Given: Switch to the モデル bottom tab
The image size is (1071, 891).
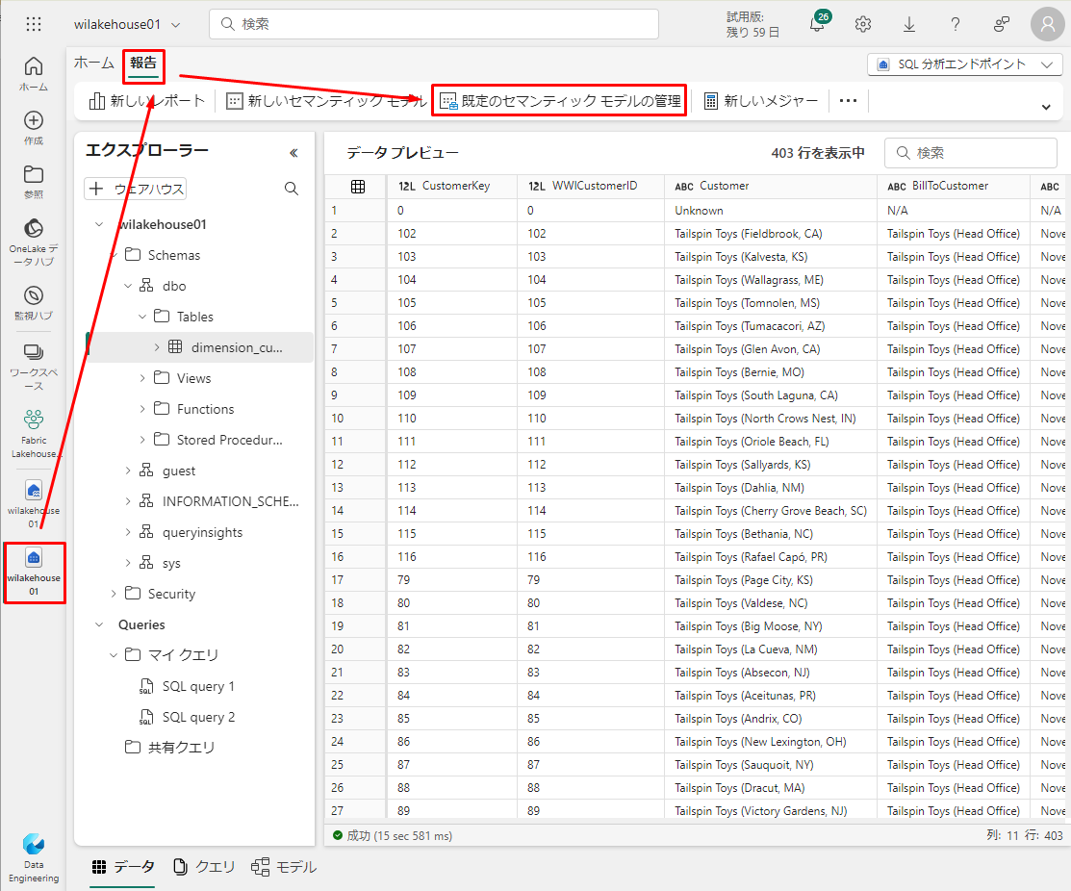Looking at the screenshot, I should click(x=283, y=867).
